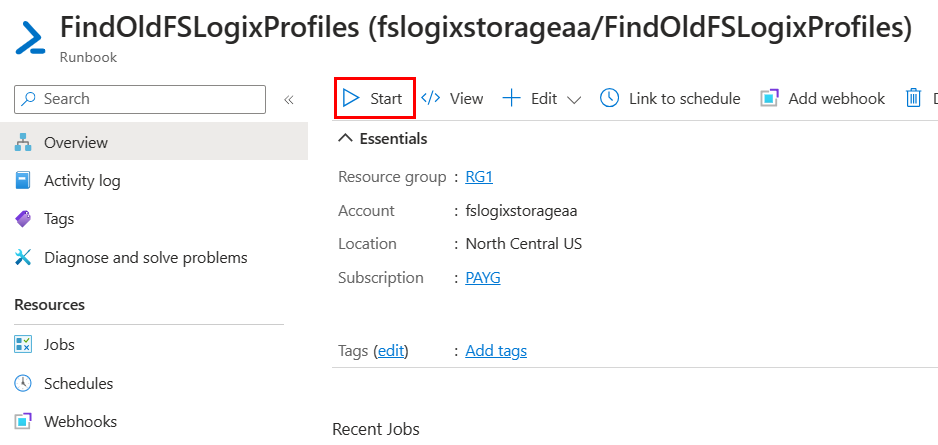Screen dimensions: 938x445
Task: Collapse the Essentials section
Action: point(346,139)
